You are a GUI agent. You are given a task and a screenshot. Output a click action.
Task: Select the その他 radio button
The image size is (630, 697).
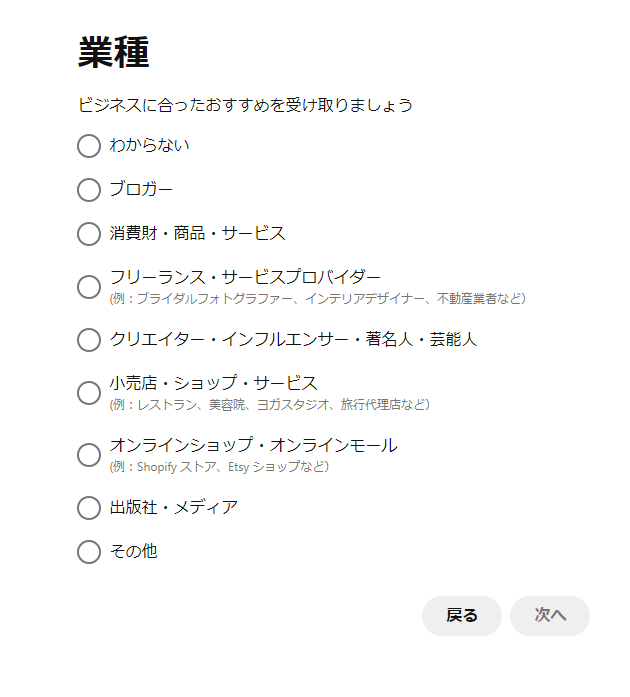click(89, 552)
